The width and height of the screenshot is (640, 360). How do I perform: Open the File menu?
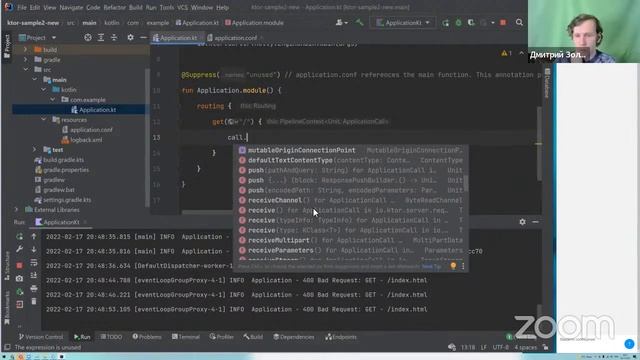(x=21, y=7)
